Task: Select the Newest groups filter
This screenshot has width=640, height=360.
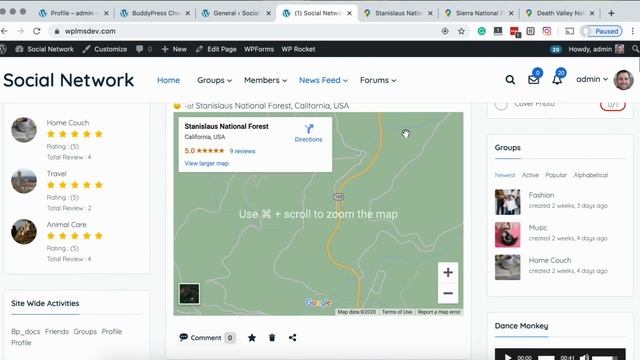Action: [x=505, y=175]
